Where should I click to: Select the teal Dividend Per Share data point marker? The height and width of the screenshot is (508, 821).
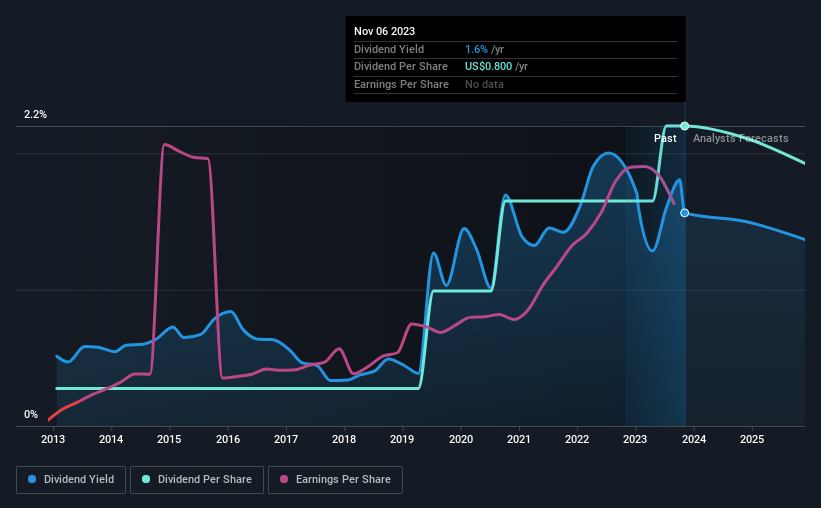[684, 126]
